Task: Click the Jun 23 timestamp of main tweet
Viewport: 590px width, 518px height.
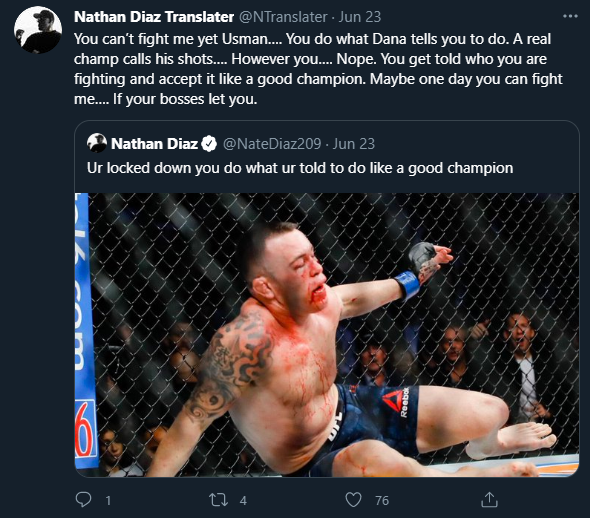Action: (x=360, y=17)
